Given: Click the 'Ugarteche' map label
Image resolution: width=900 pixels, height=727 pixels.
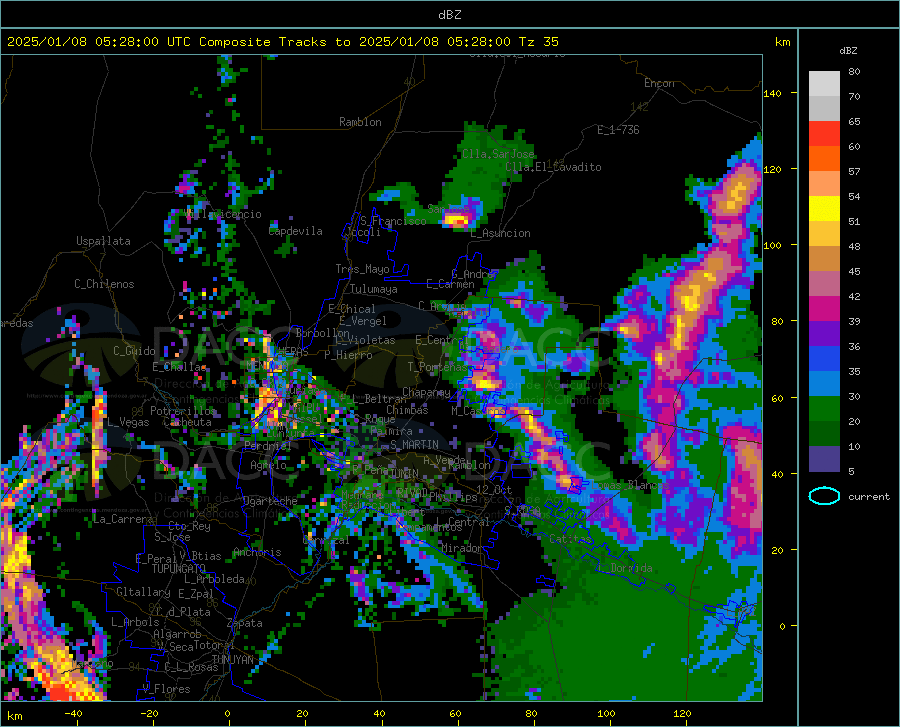Looking at the screenshot, I should pyautogui.click(x=270, y=501).
